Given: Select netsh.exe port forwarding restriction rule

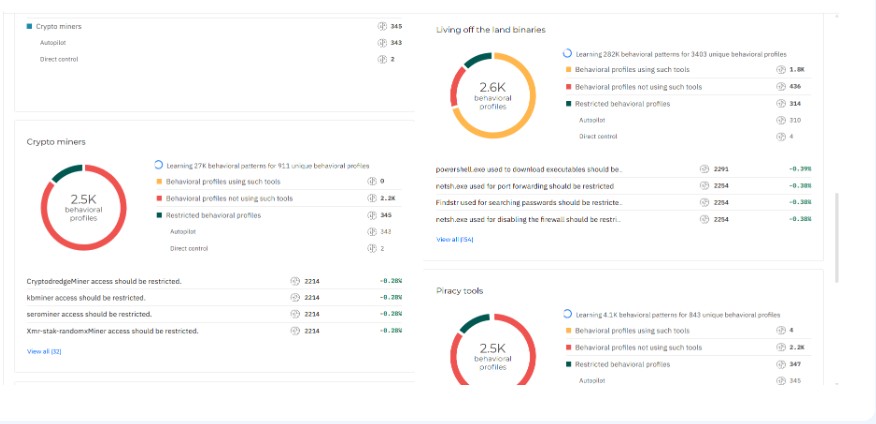Looking at the screenshot, I should point(623,185).
